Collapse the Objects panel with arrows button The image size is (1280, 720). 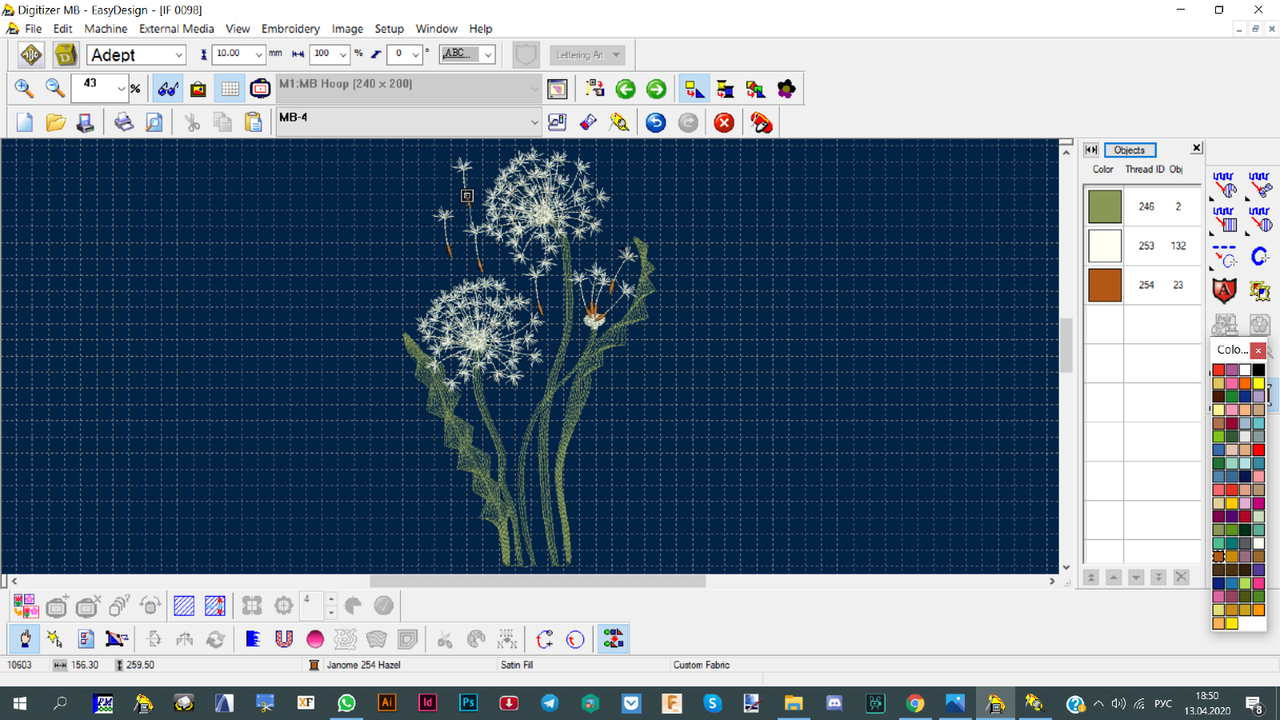1091,150
